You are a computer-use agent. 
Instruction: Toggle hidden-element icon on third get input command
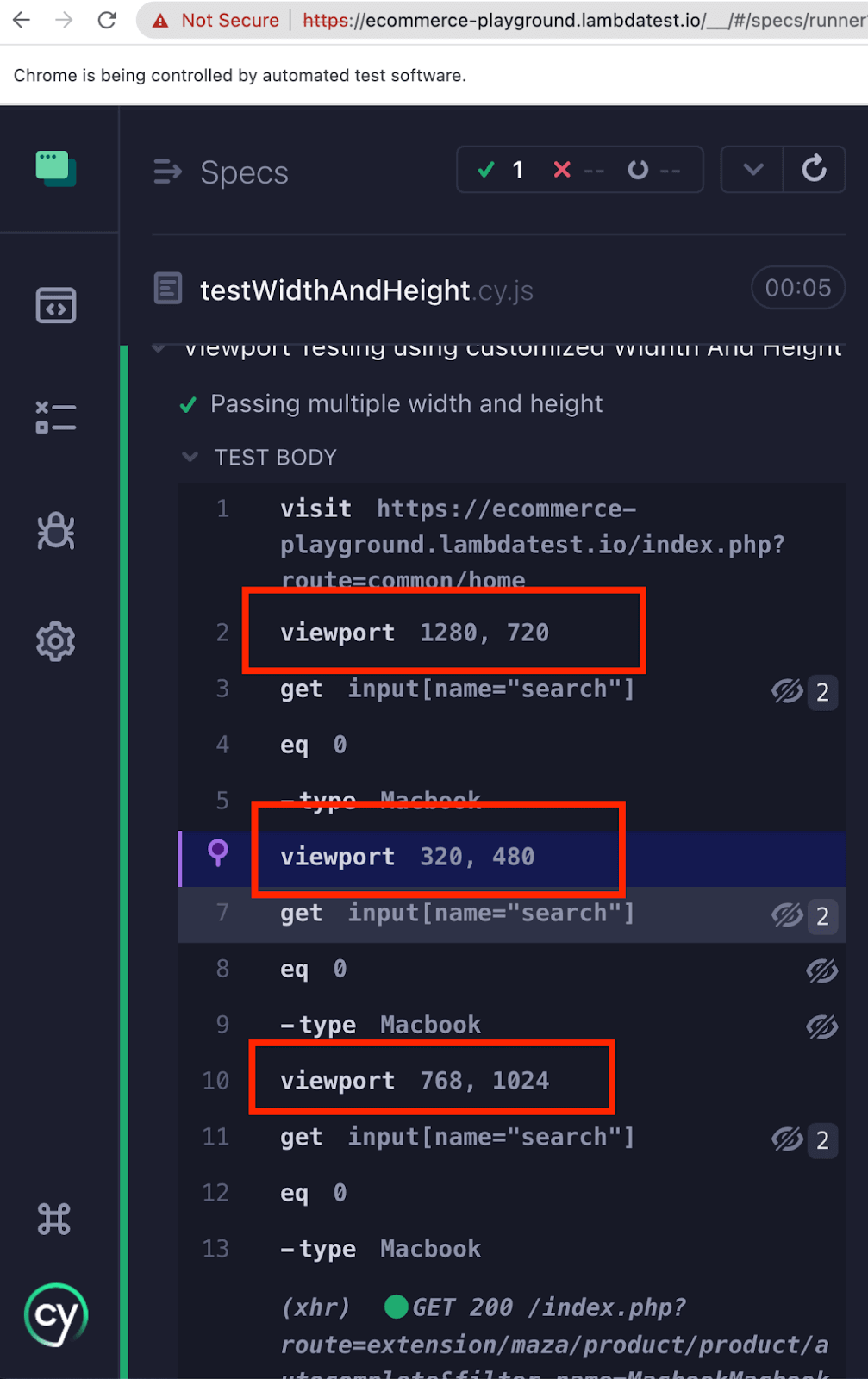787,1139
